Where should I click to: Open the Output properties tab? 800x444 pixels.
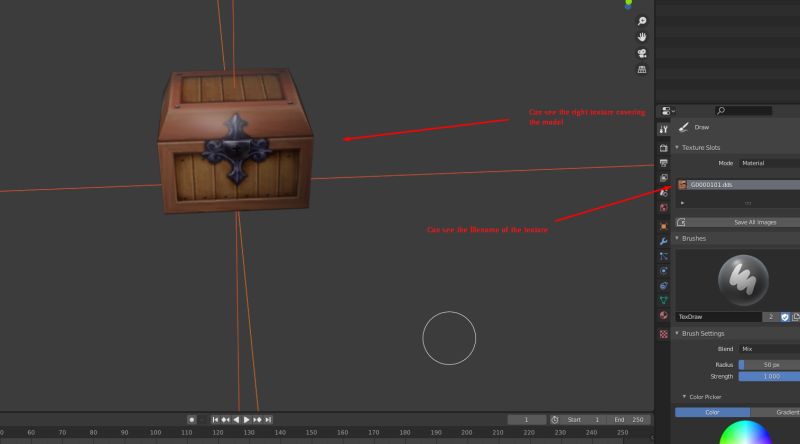pos(663,163)
